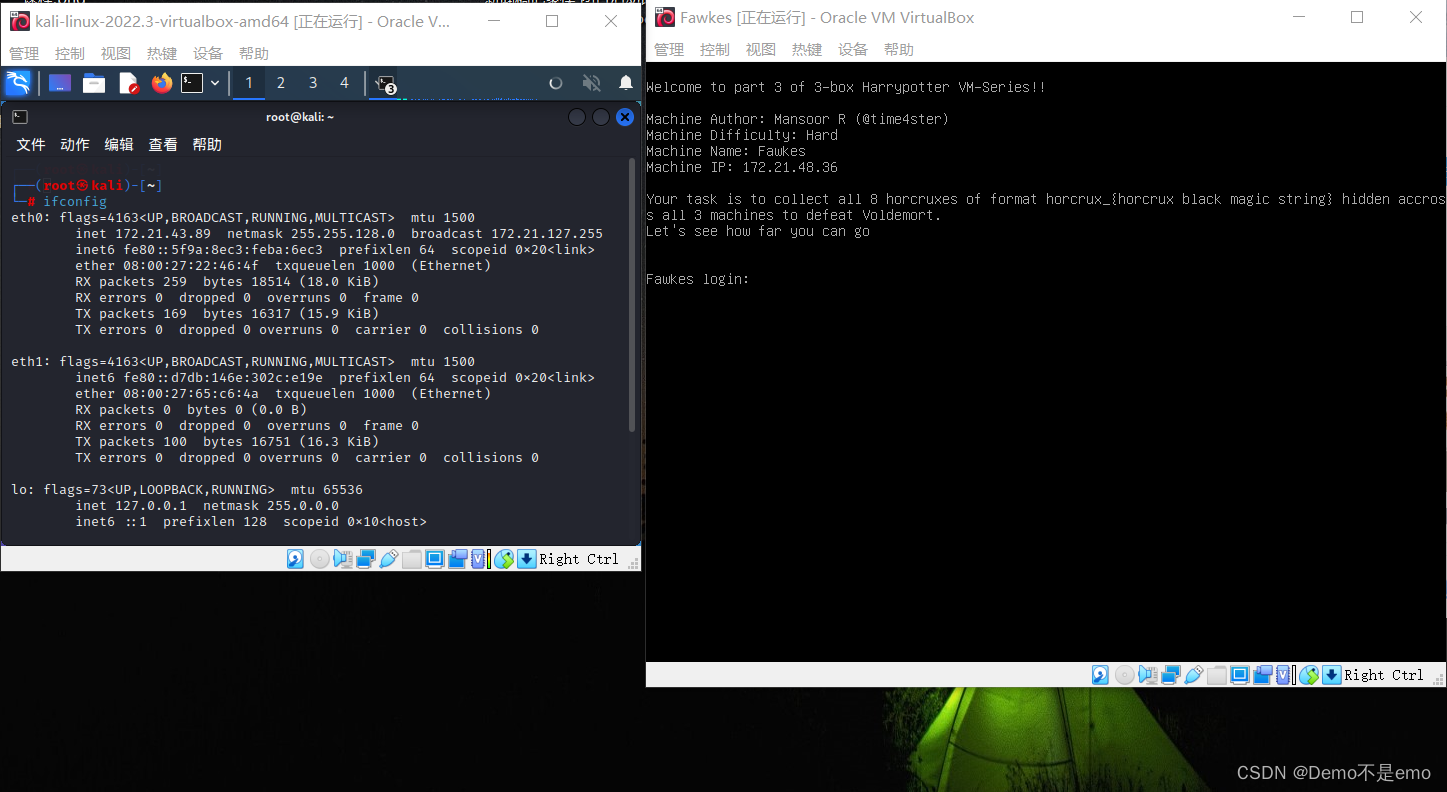Open 管理 menu in Fawkes VirtualBox window
The image size is (1447, 792).
point(669,50)
